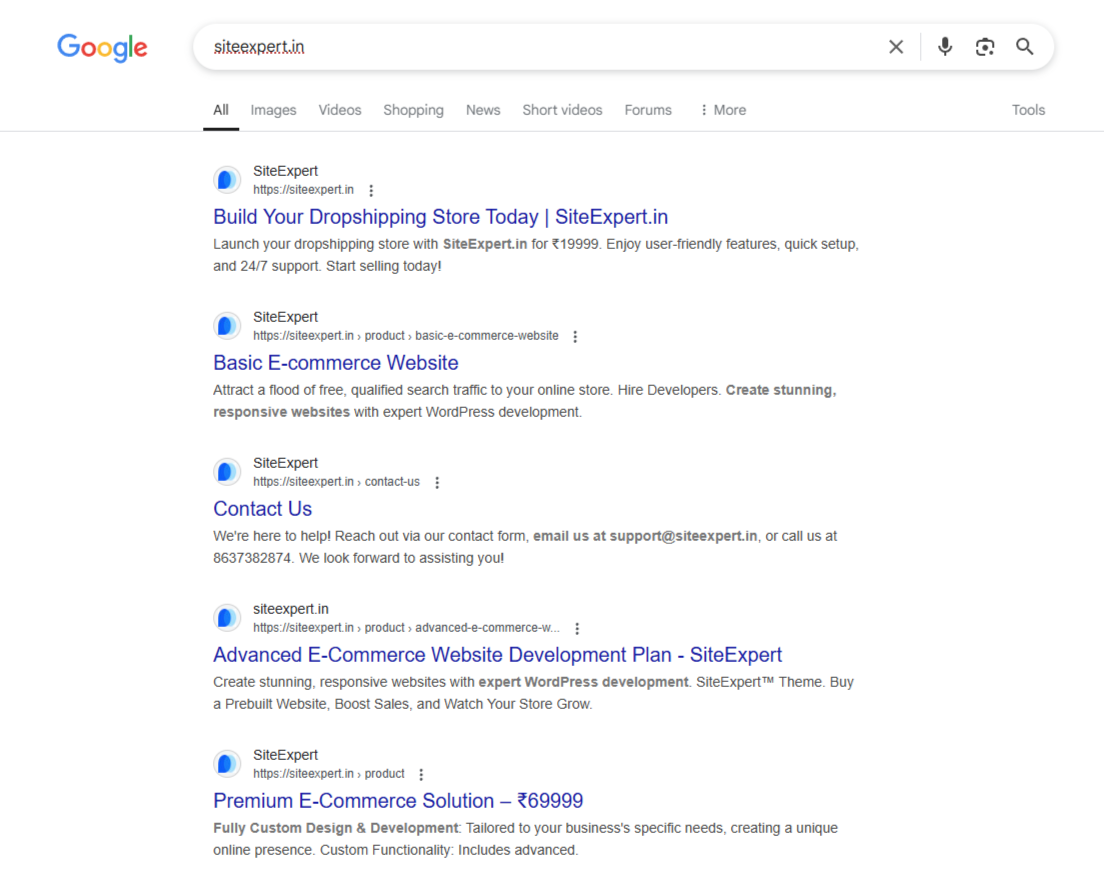Screen dimensions: 1104x887
Task: Open three-dot menu for Premium E-Commerce result
Action: [x=421, y=774]
